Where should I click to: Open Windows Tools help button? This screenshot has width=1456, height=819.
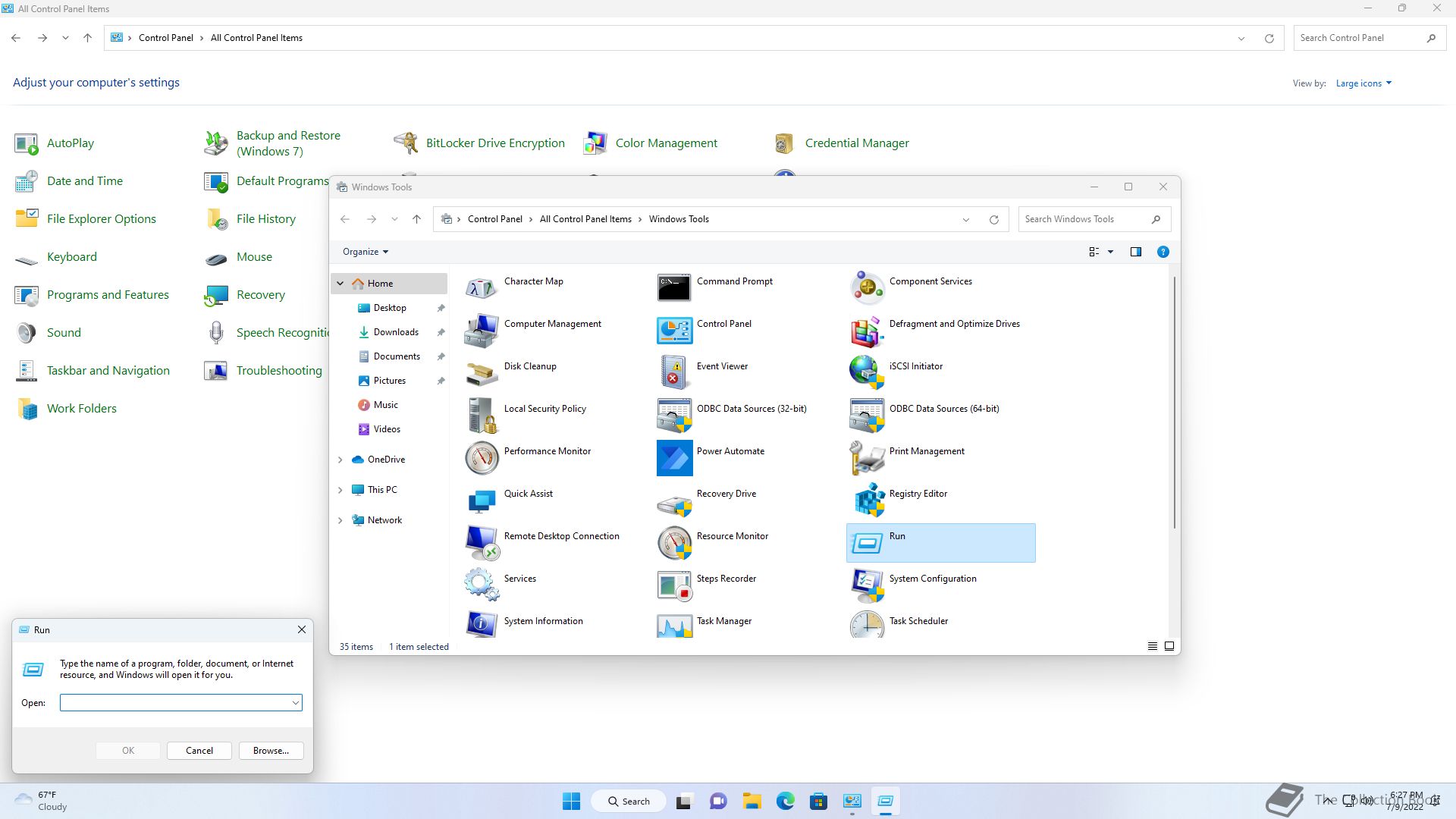(1163, 252)
